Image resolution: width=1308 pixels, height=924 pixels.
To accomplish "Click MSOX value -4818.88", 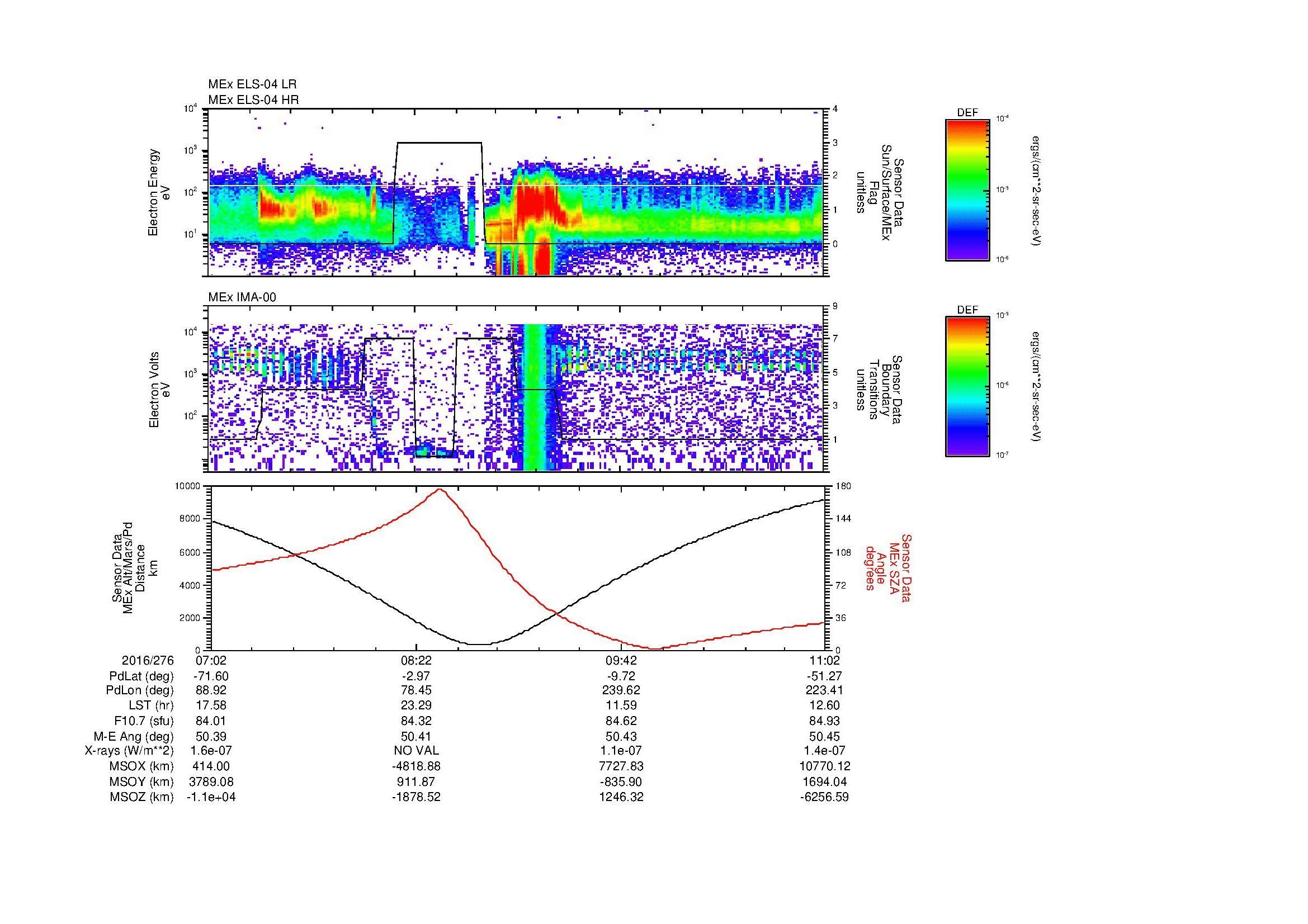I will (417, 766).
